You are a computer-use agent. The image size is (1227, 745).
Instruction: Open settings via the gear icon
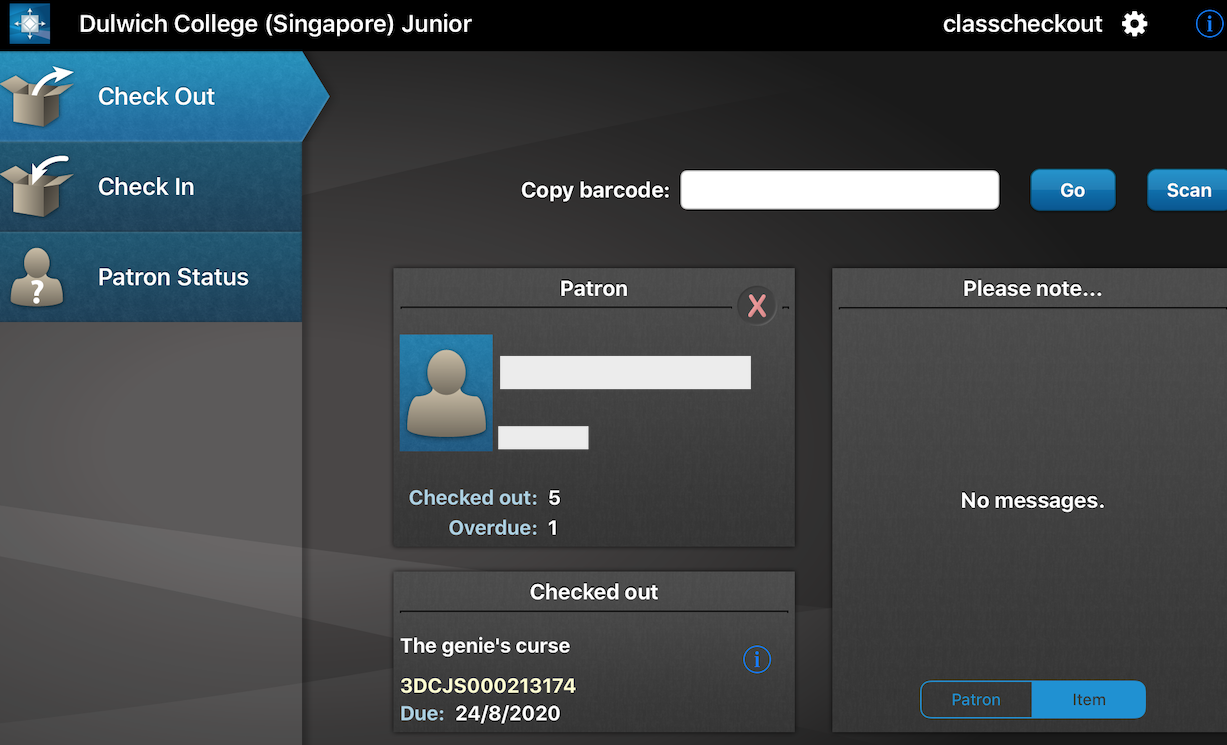[1134, 24]
